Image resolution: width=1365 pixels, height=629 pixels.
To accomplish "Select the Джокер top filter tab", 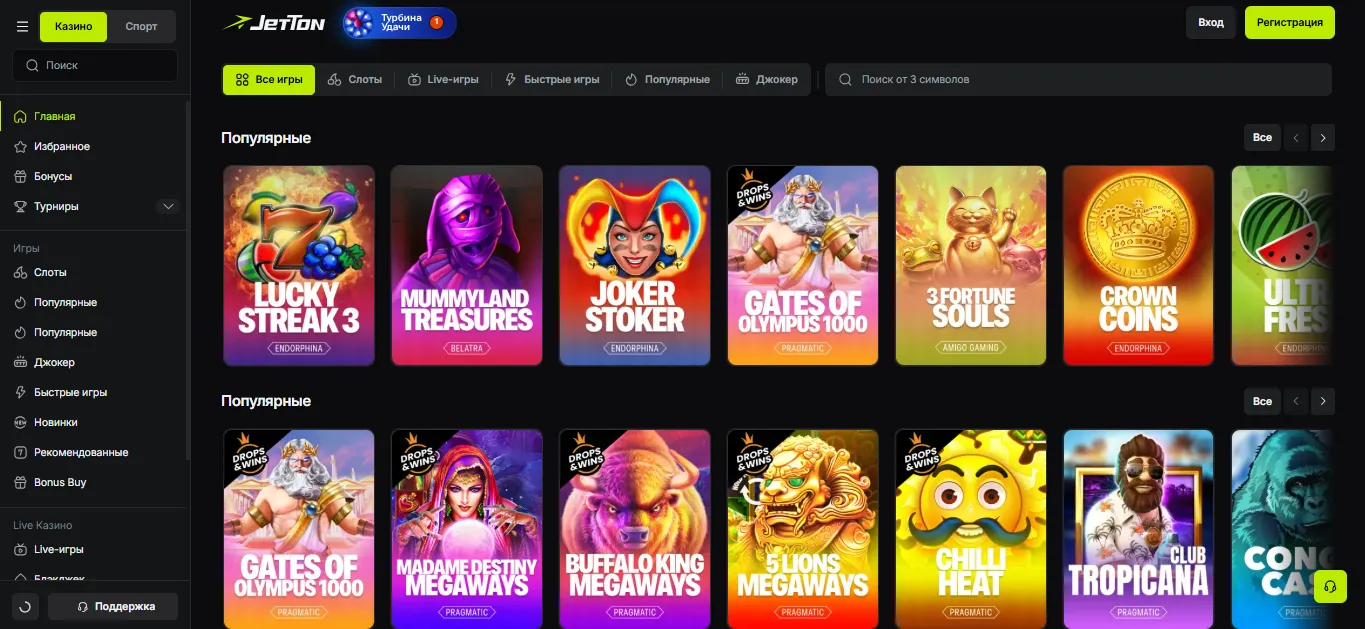I will [x=766, y=80].
